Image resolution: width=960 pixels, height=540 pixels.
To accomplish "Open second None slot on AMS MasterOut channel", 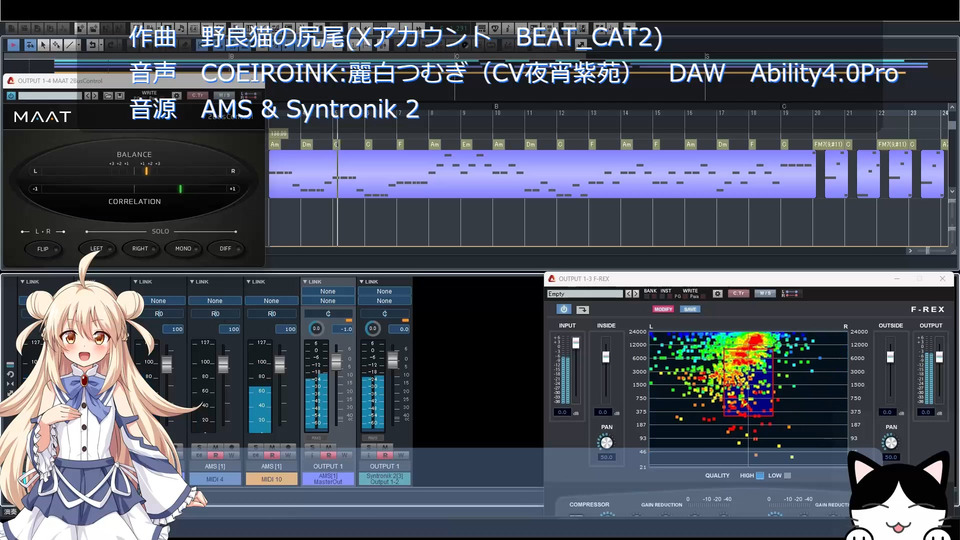I will click(328, 301).
